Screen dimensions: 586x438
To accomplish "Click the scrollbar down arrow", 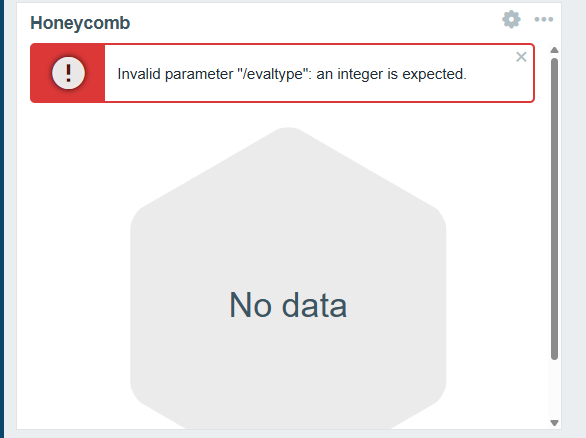I will tap(555, 423).
